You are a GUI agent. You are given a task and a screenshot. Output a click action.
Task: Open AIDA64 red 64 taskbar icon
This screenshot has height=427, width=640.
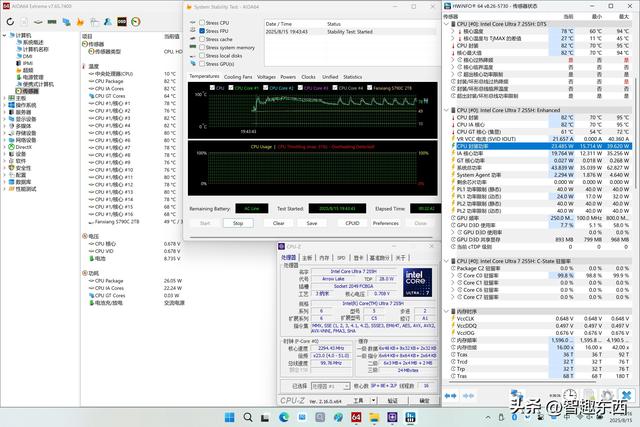click(356, 417)
